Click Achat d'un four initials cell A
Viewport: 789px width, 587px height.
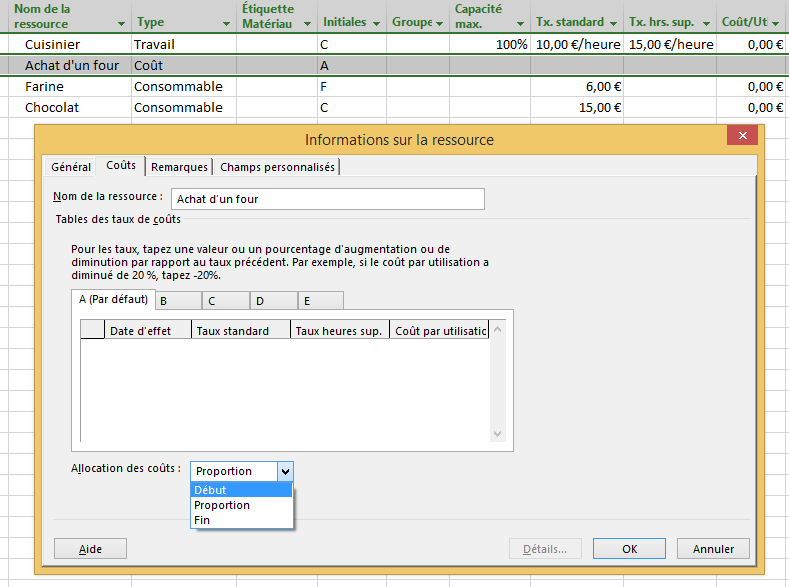352,65
